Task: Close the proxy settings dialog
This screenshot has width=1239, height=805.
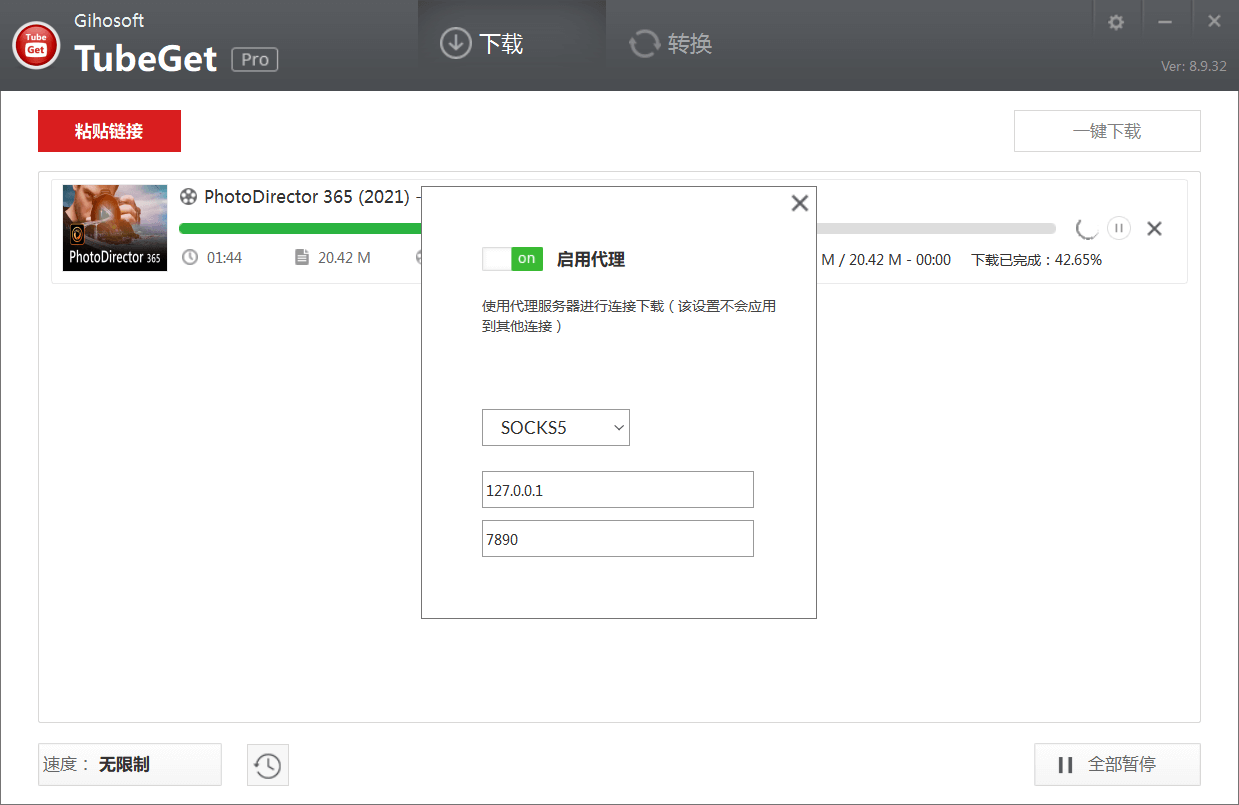Action: tap(799, 203)
